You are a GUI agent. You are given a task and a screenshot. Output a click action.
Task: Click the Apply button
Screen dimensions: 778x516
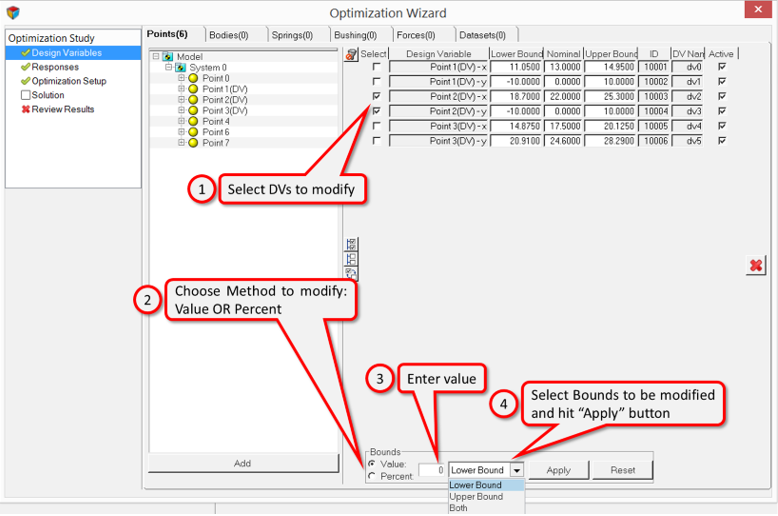point(559,470)
